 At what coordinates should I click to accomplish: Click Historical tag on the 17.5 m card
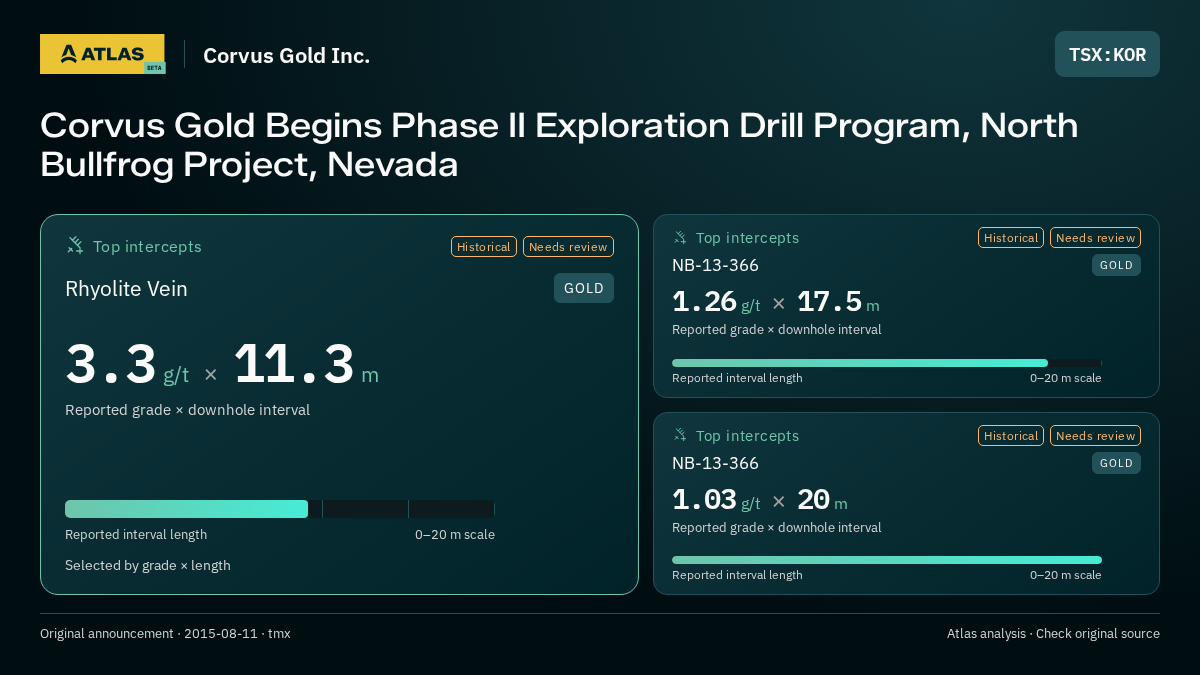[1011, 238]
